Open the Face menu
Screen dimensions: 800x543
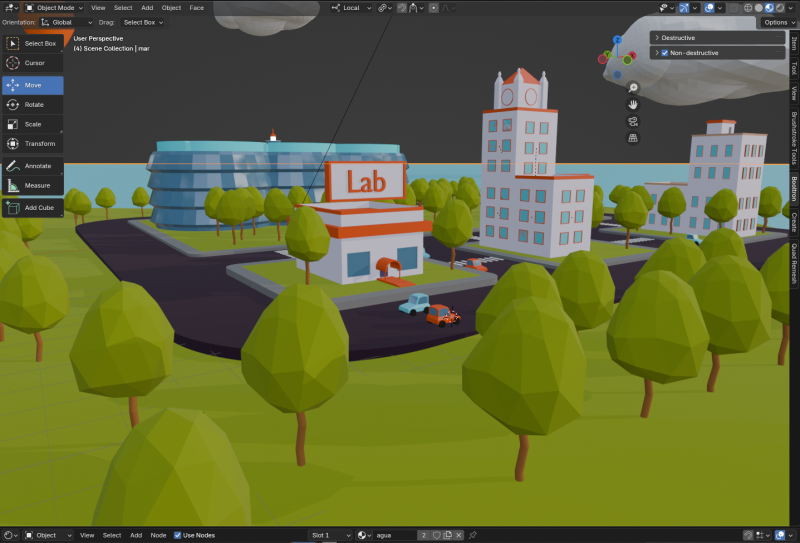coord(196,8)
